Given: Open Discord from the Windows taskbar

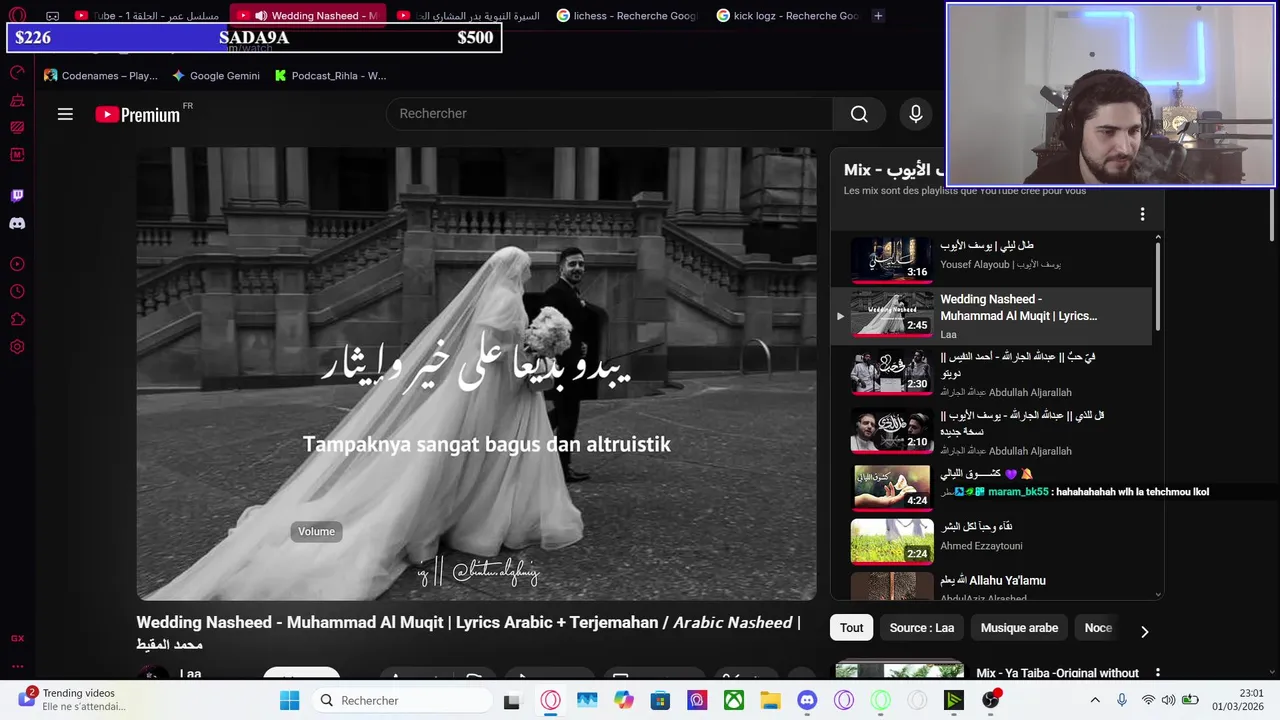Looking at the screenshot, I should tap(807, 700).
